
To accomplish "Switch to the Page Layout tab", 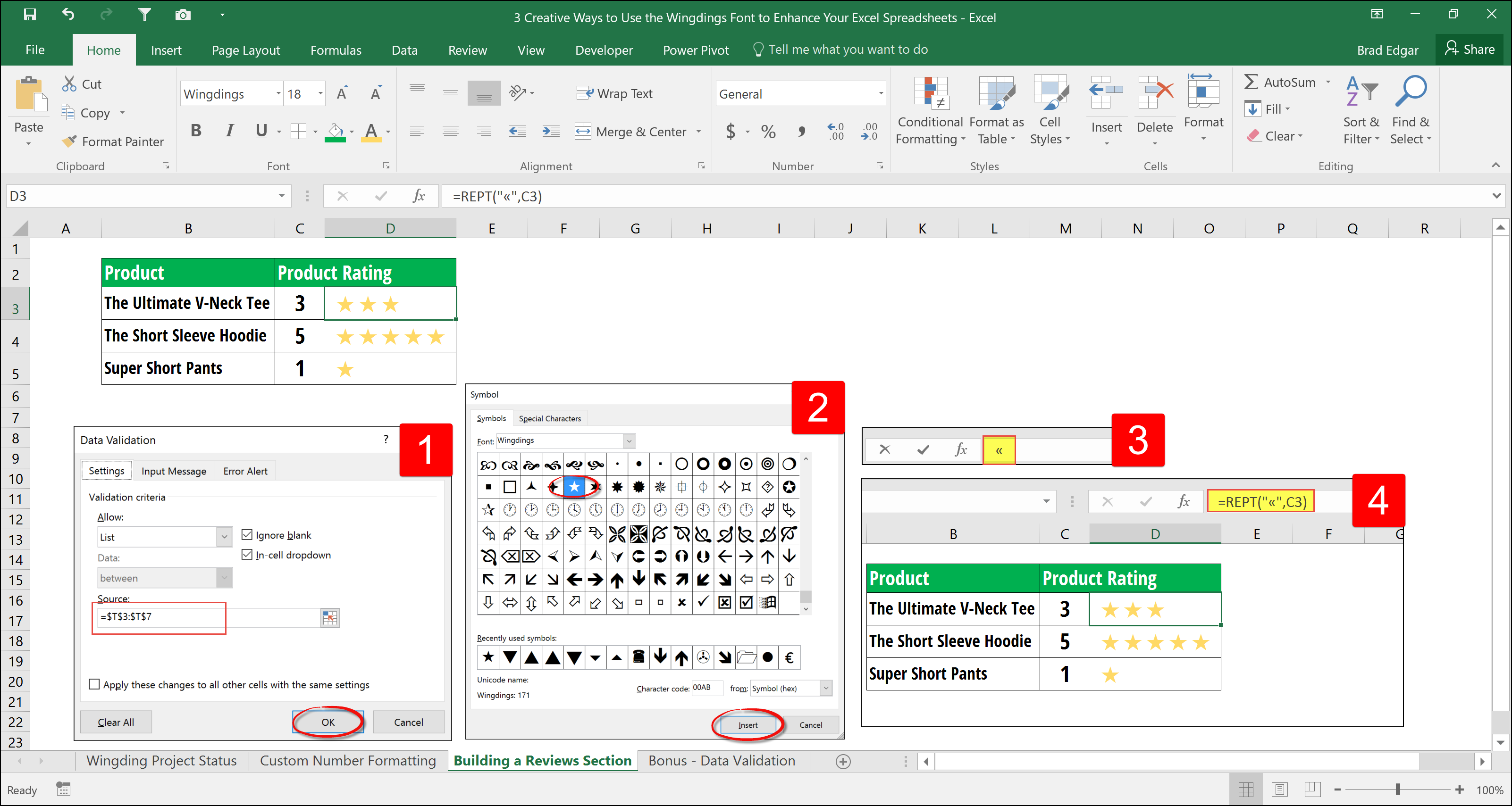I will (245, 50).
